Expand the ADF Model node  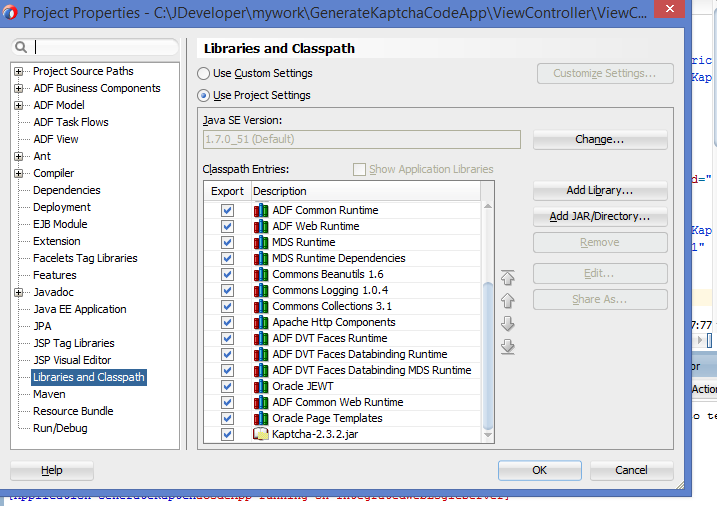tap(18, 105)
